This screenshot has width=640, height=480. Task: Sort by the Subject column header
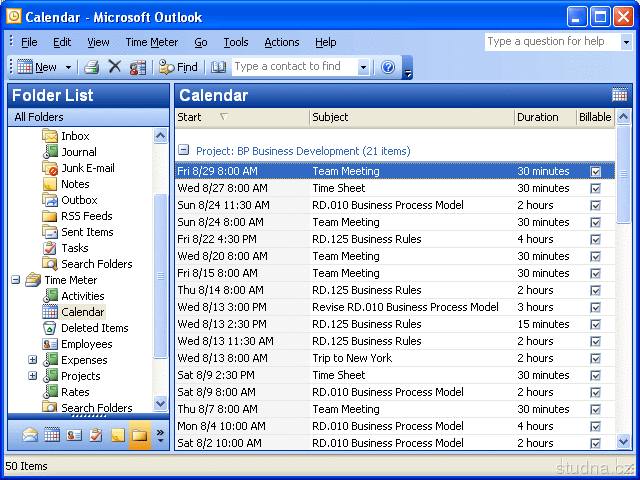(410, 117)
